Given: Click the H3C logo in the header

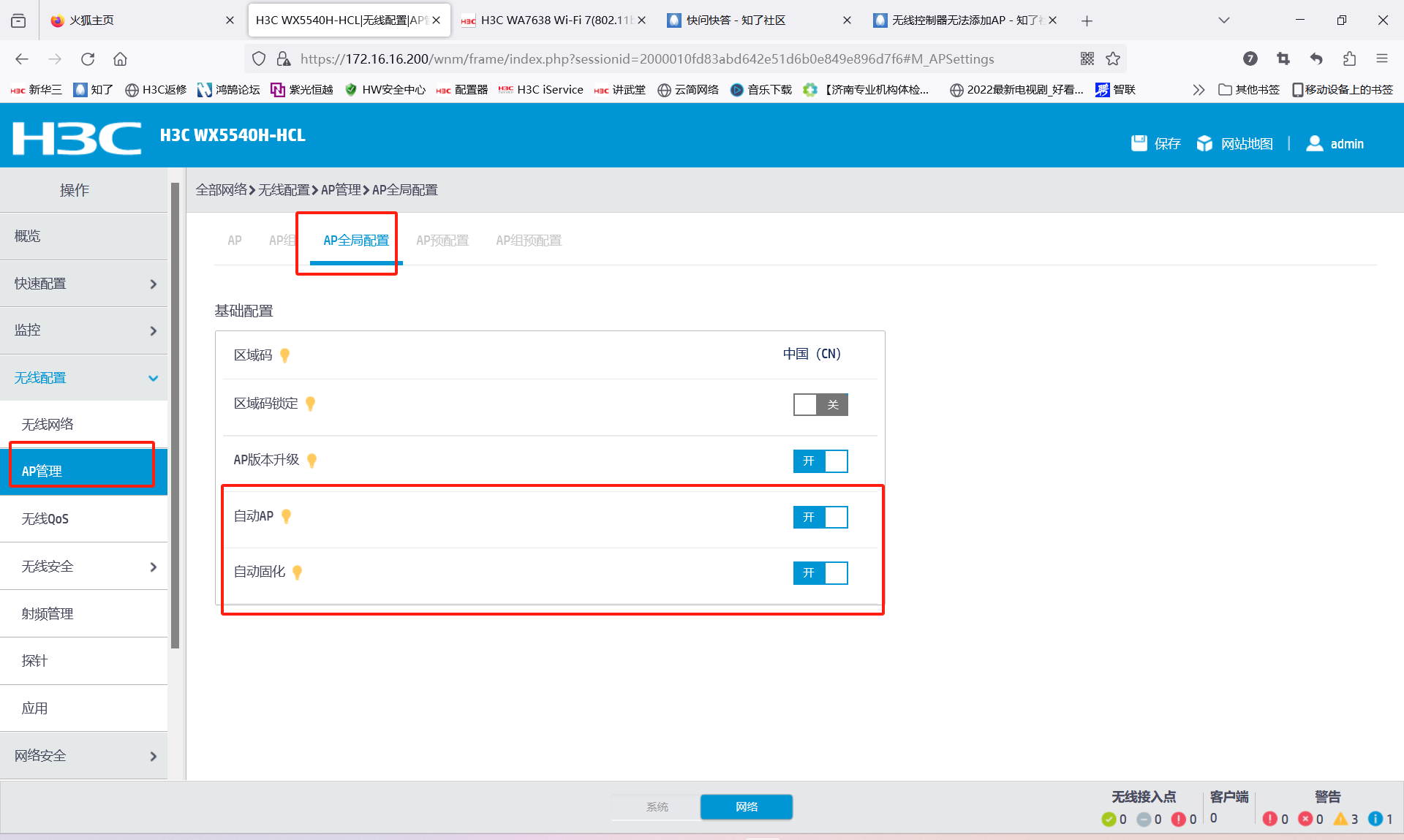Looking at the screenshot, I should [x=77, y=137].
